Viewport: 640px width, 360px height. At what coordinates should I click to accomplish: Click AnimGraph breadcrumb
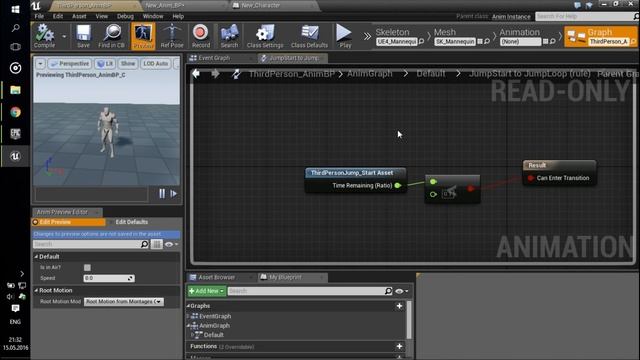370,73
